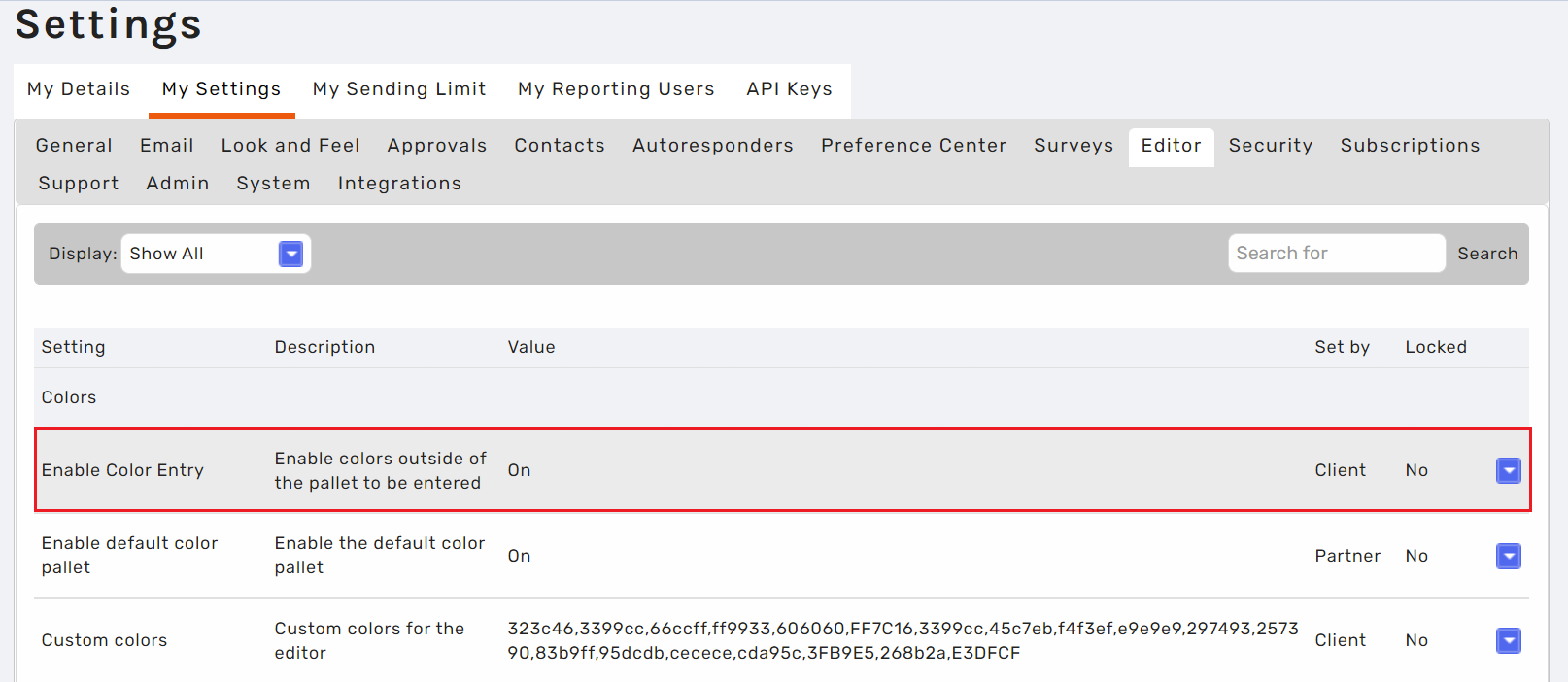The image size is (1568, 682).
Task: Open the Autoresponders settings category
Action: click(713, 146)
